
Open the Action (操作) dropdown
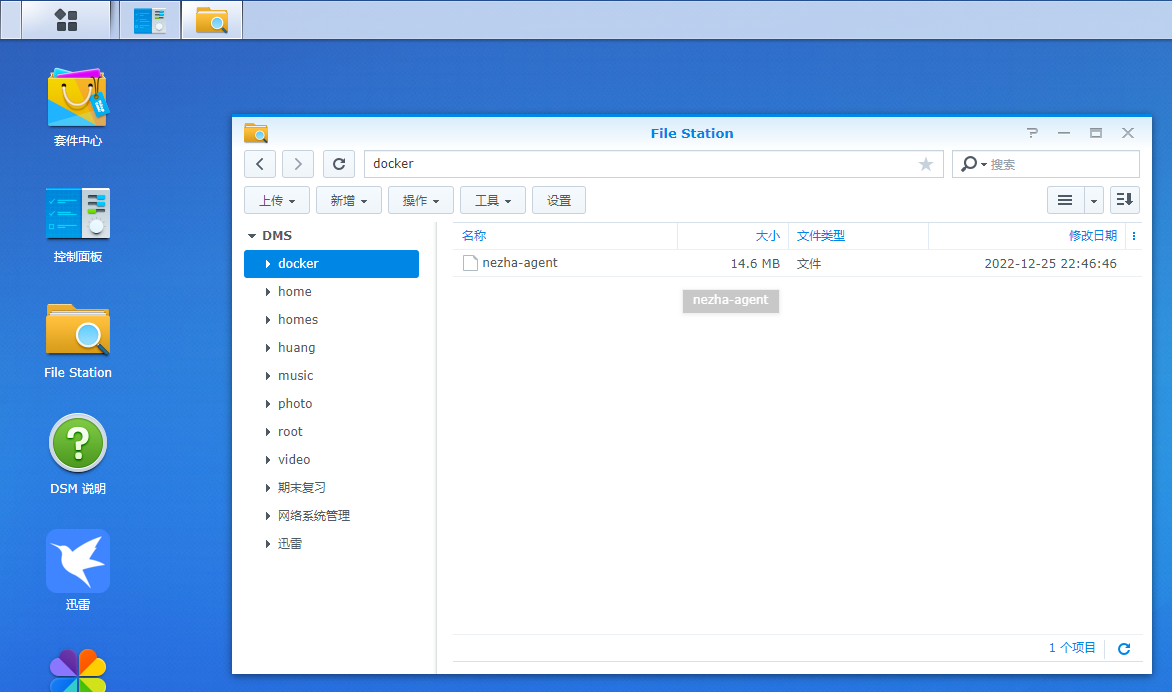(x=420, y=200)
